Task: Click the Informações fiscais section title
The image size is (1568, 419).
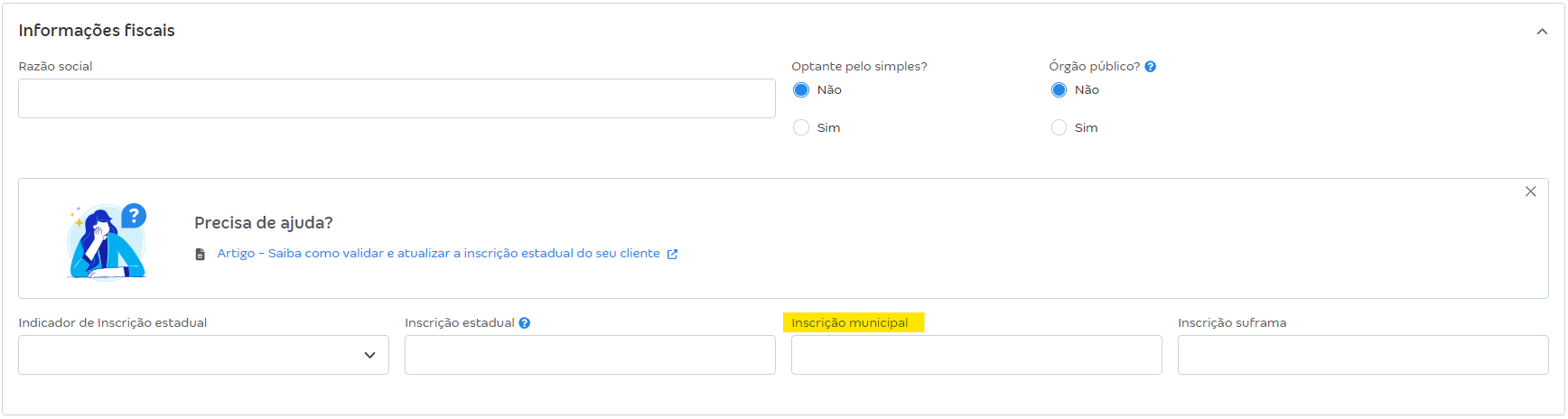Action: click(x=97, y=31)
